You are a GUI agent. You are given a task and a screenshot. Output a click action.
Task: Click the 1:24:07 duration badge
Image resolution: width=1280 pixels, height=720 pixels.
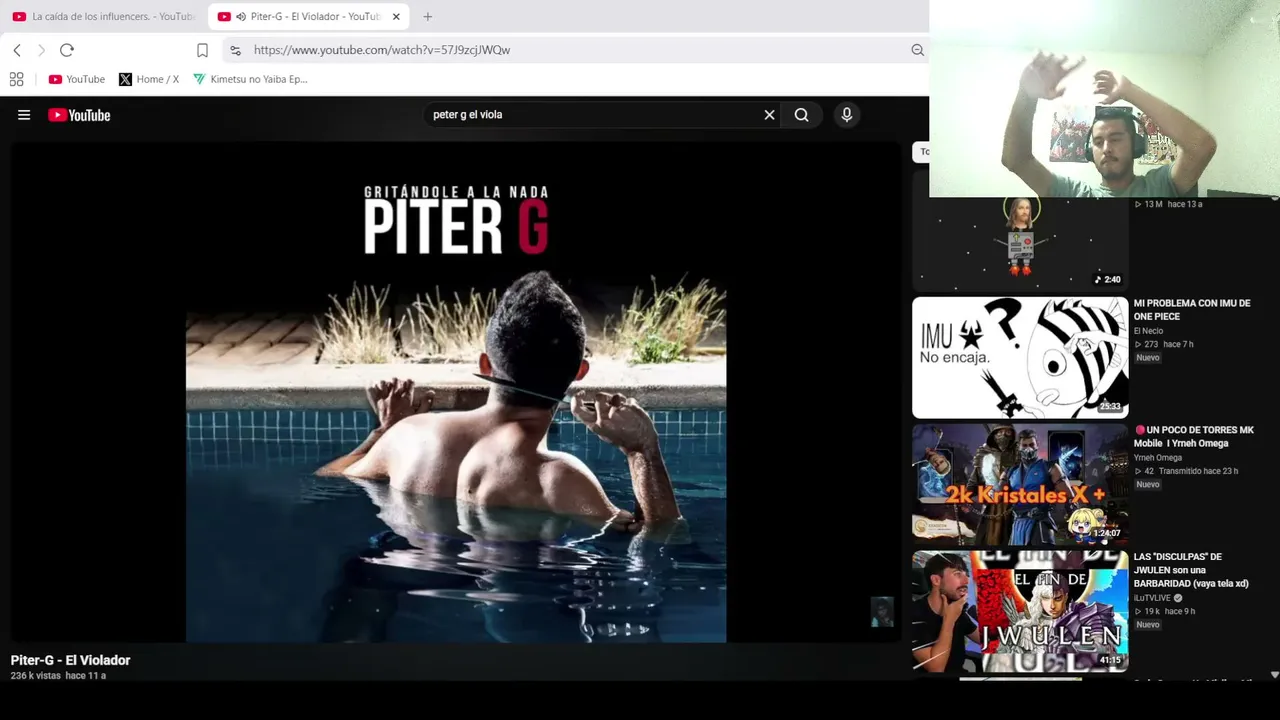point(1107,533)
